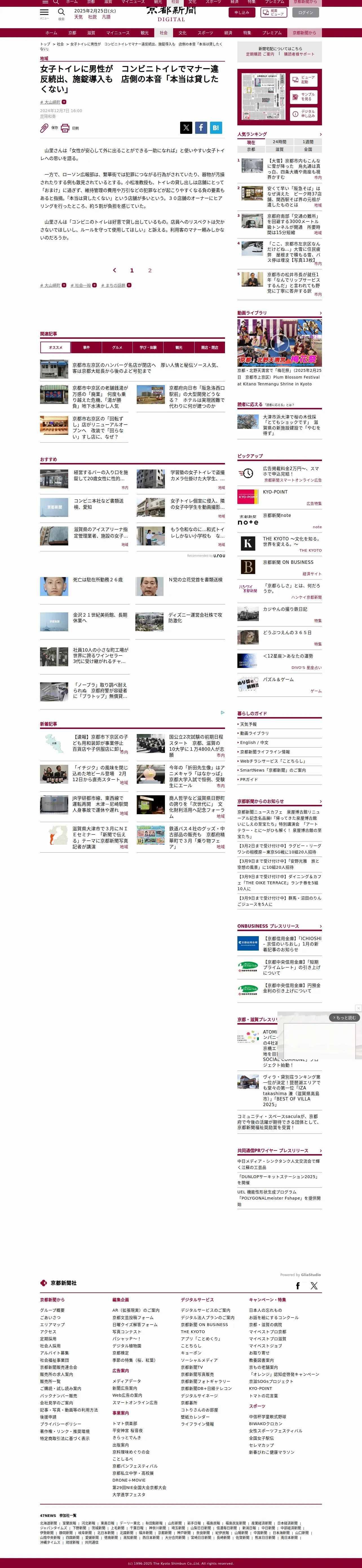Click the note logo icon
The height and width of the screenshot is (1568, 362).
coord(248,519)
